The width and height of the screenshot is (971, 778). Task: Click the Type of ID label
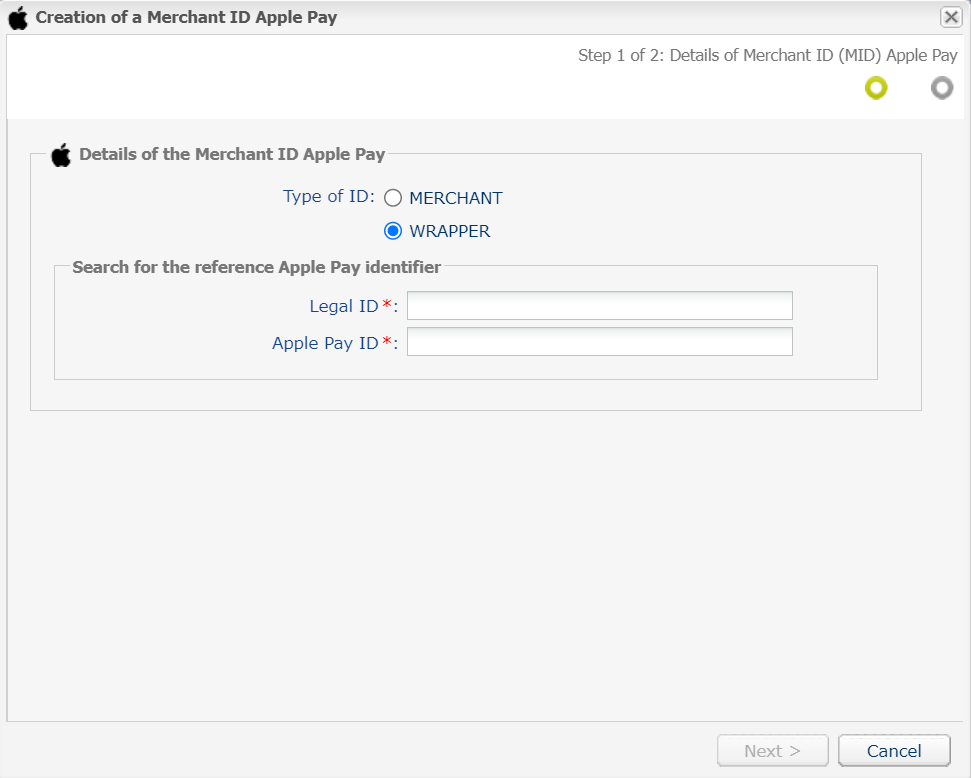[329, 196]
